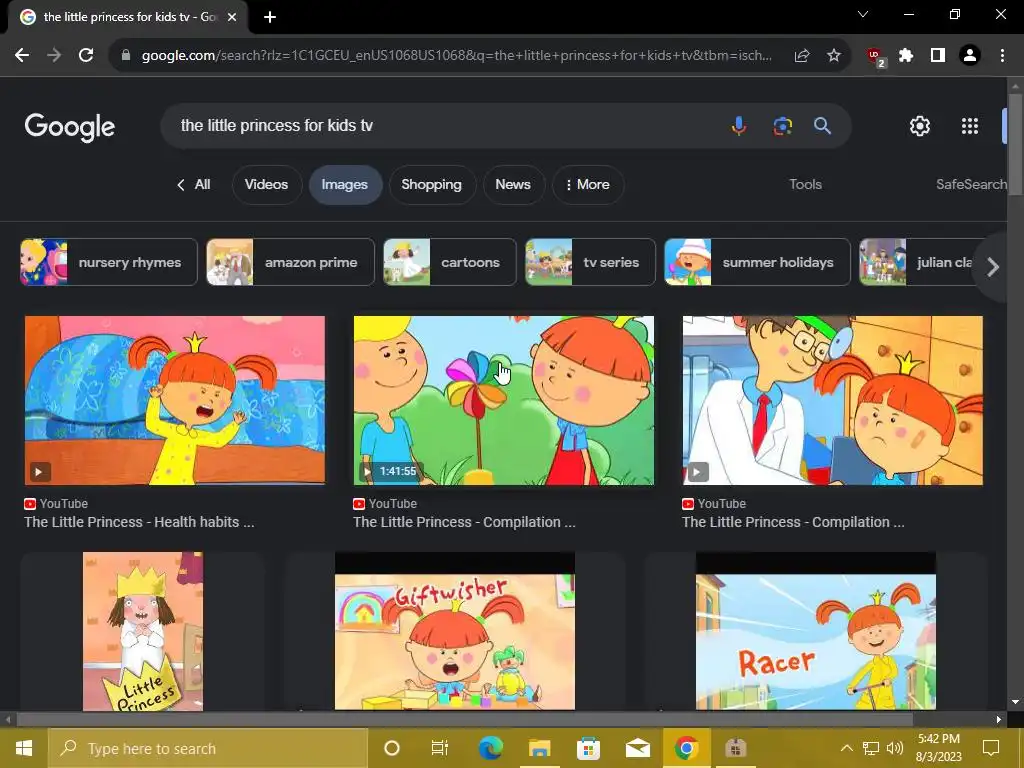Click 'The Little Princess - Health habits' title
The image size is (1024, 768).
139,522
